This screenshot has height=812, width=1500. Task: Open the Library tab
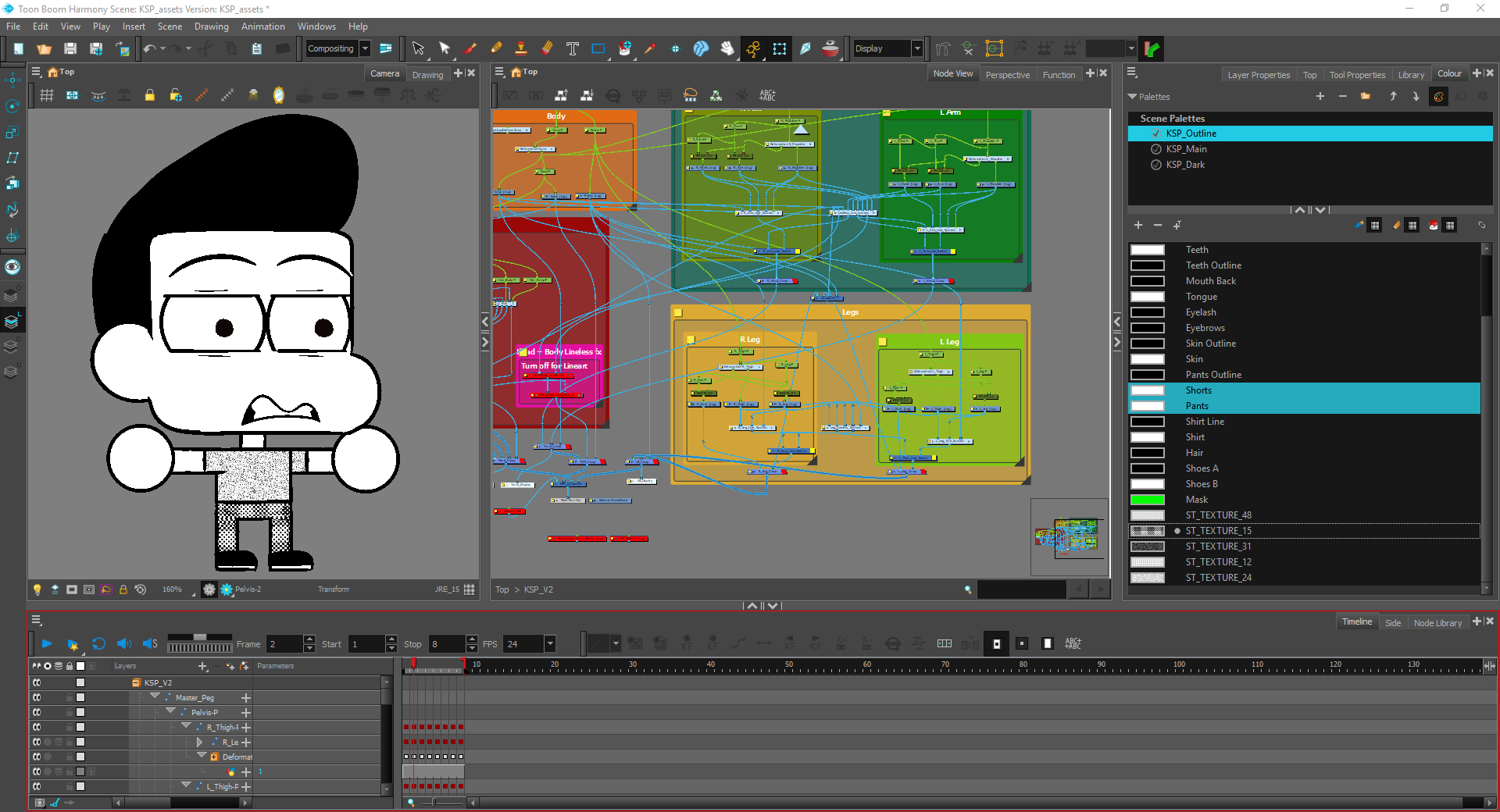click(1411, 75)
